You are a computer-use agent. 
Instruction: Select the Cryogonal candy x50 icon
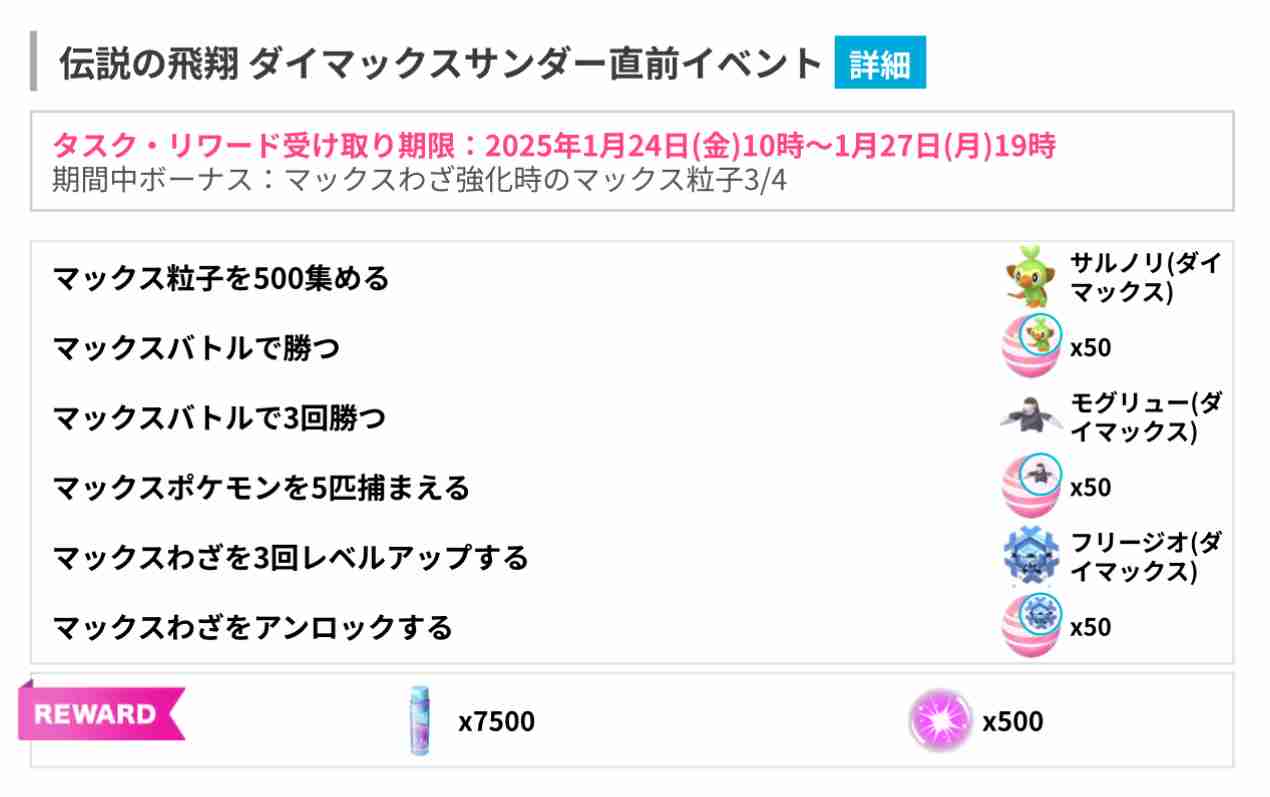point(1031,626)
